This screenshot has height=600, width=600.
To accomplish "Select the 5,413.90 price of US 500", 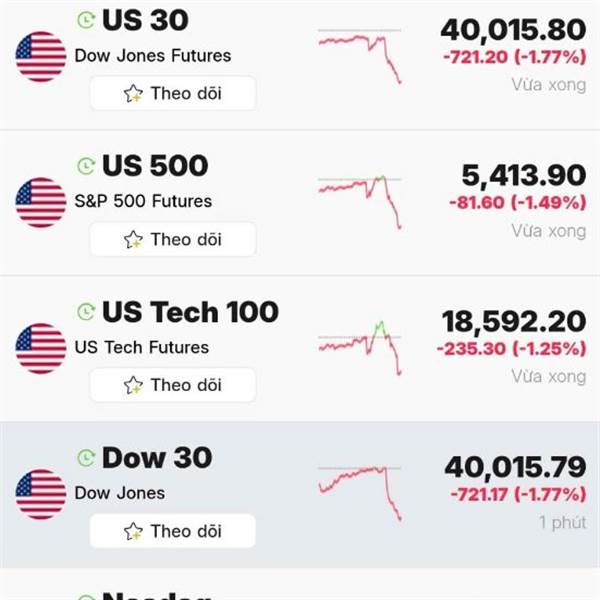I will point(523,176).
